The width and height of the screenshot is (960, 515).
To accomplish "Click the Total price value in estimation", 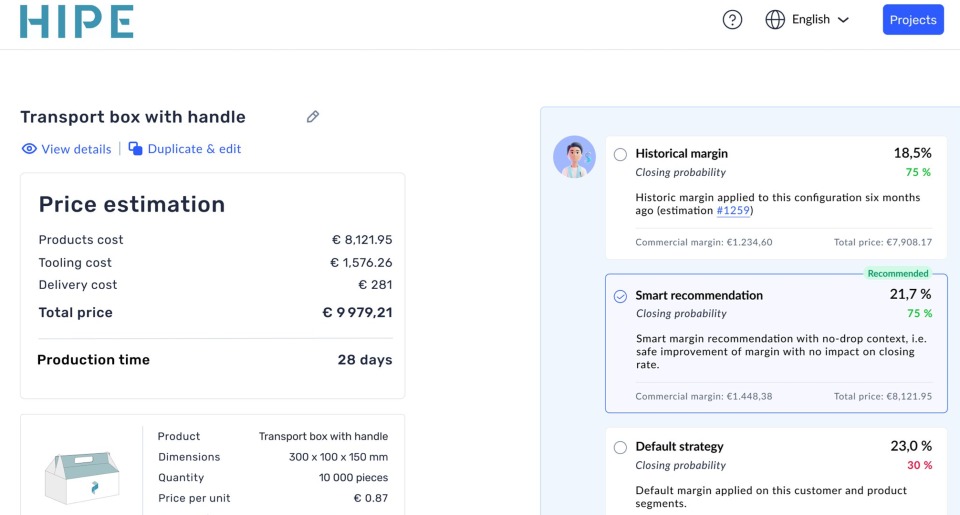I will tap(357, 313).
